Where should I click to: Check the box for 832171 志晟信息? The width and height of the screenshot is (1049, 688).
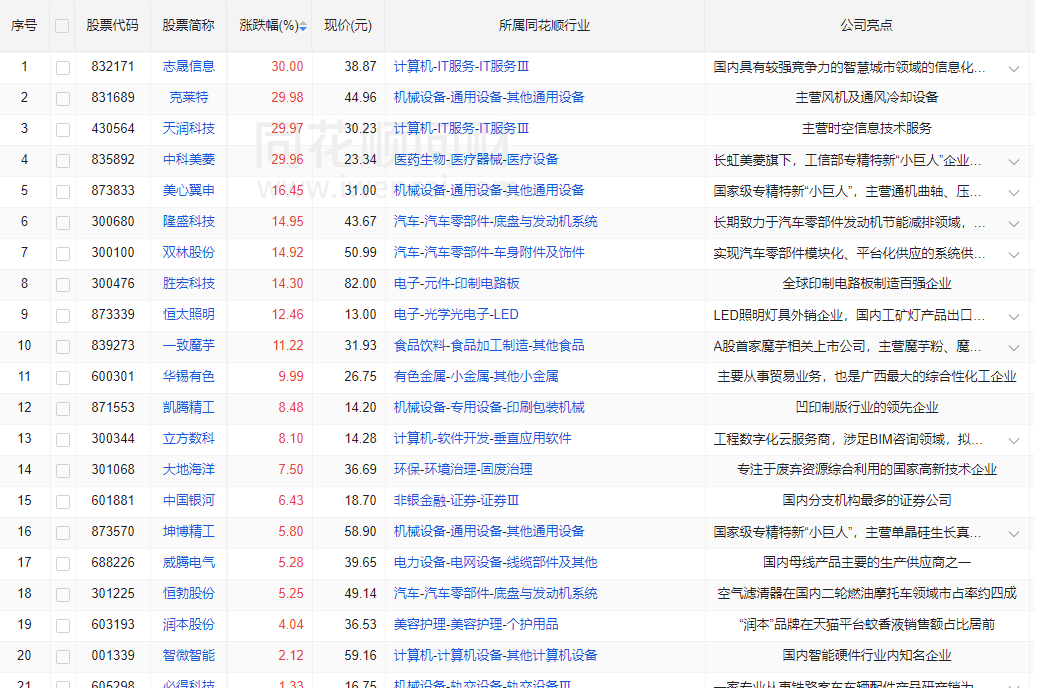[63, 68]
